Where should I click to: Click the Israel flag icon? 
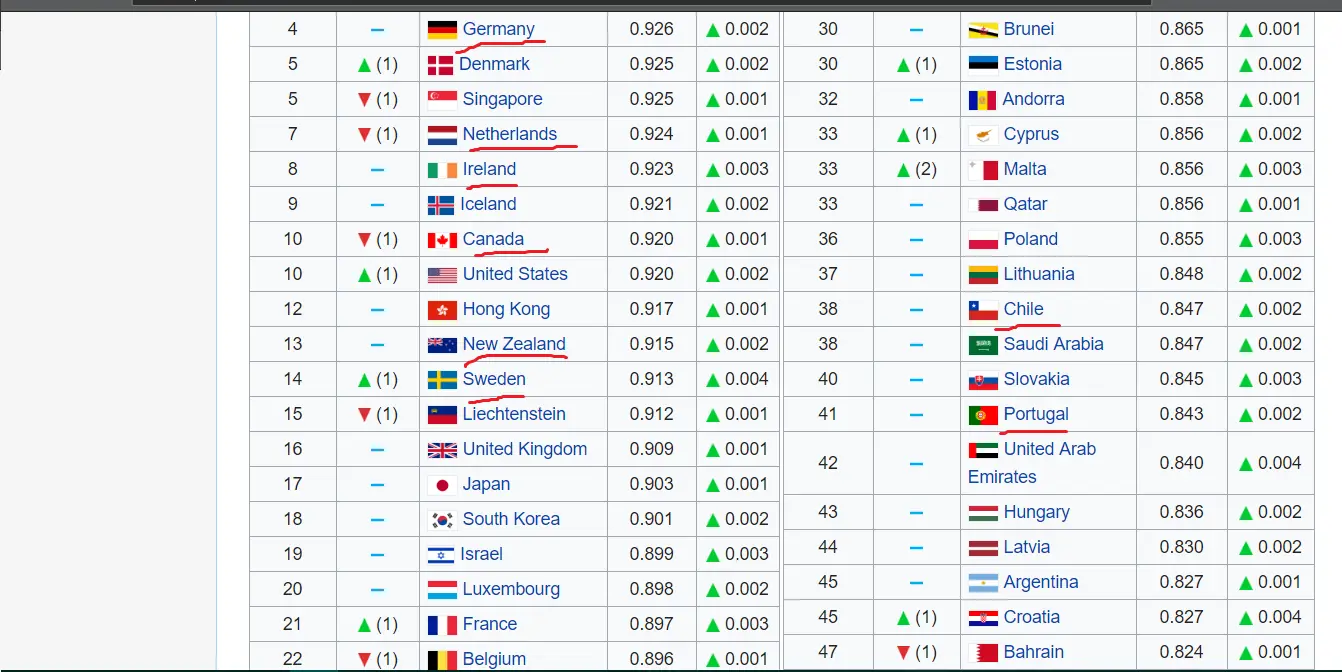[x=441, y=555]
